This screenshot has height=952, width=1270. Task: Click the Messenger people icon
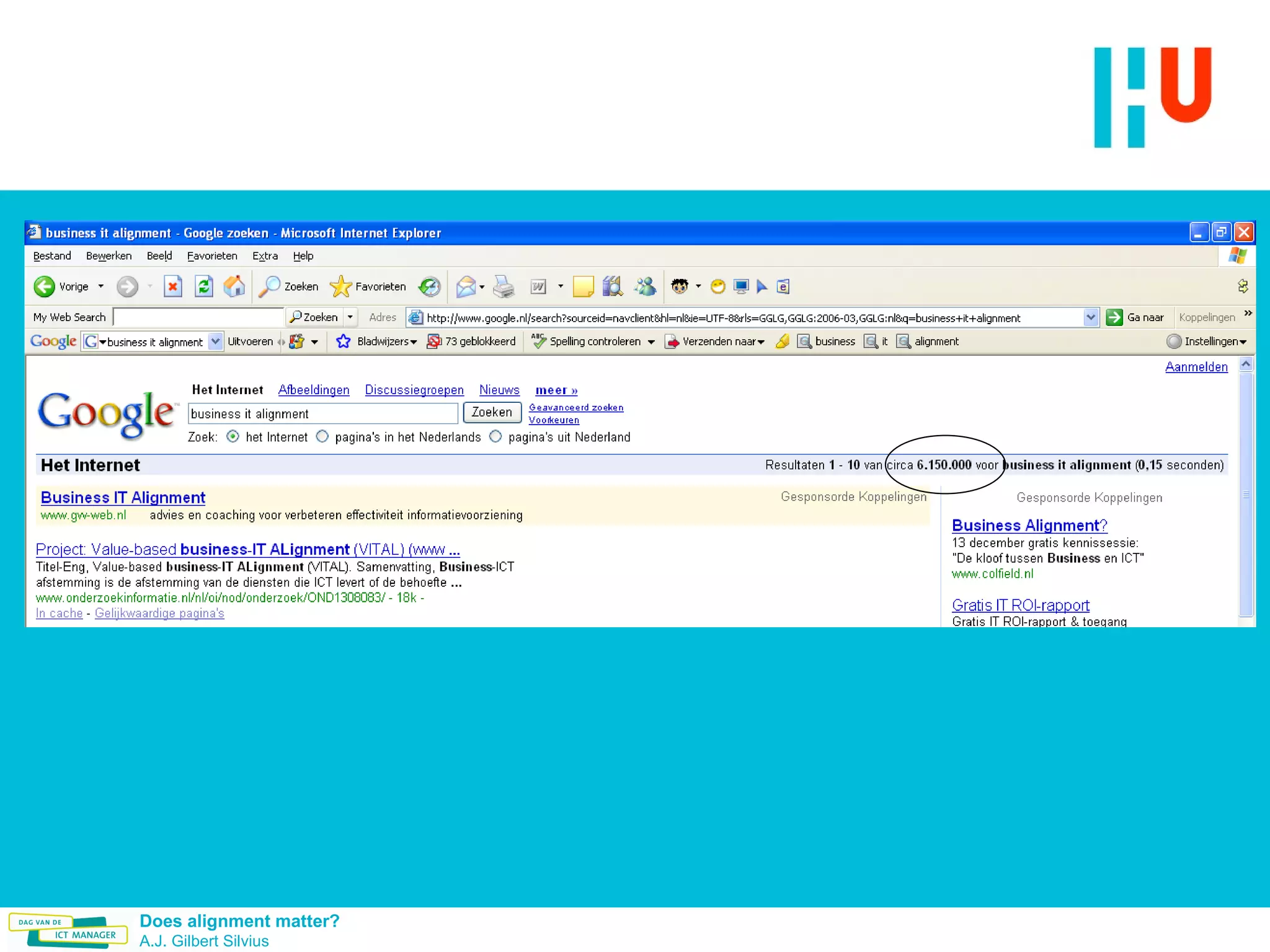click(x=646, y=286)
